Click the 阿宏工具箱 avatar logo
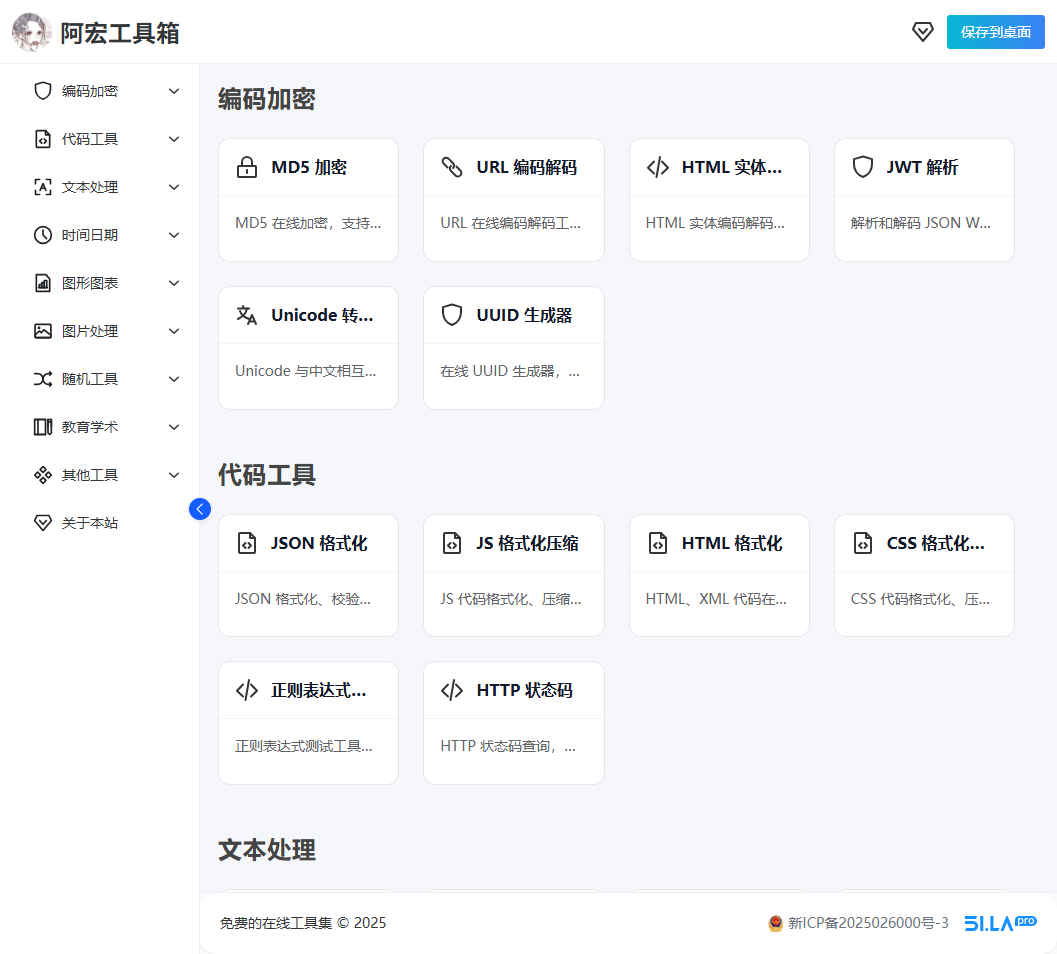The width and height of the screenshot is (1057, 954). point(31,32)
